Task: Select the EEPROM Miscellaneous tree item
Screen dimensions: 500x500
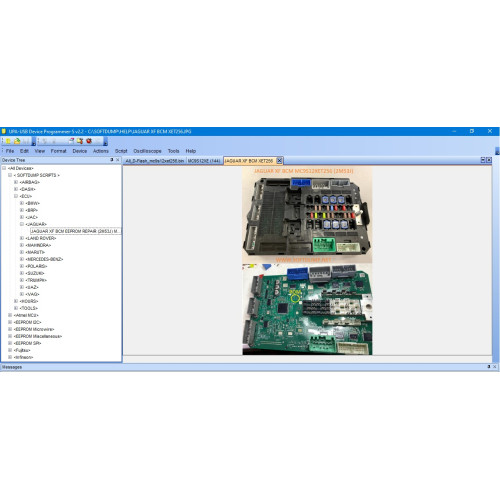Action: [x=38, y=336]
